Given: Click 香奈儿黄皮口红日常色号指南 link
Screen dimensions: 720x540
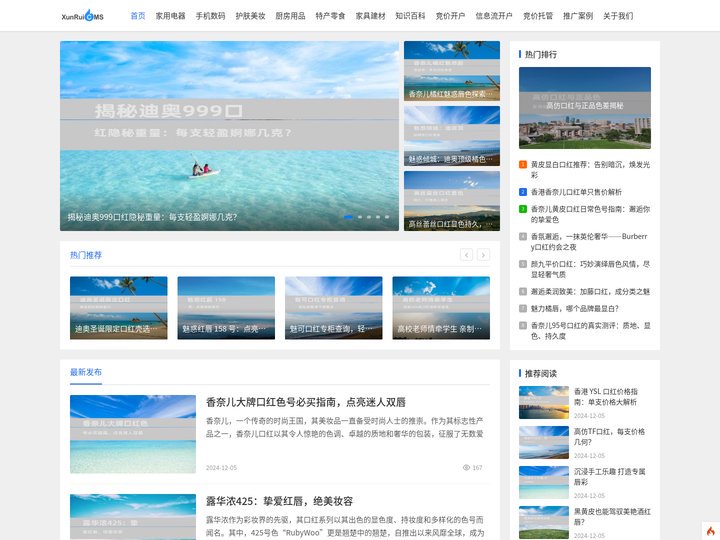Looking at the screenshot, I should 590,214.
